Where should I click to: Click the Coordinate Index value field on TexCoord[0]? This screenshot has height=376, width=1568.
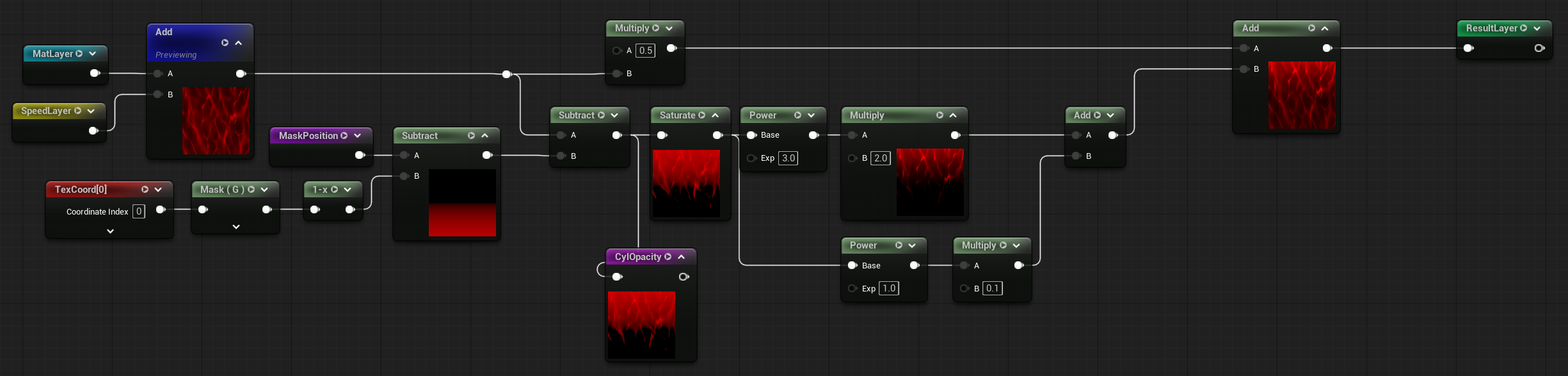coord(139,211)
